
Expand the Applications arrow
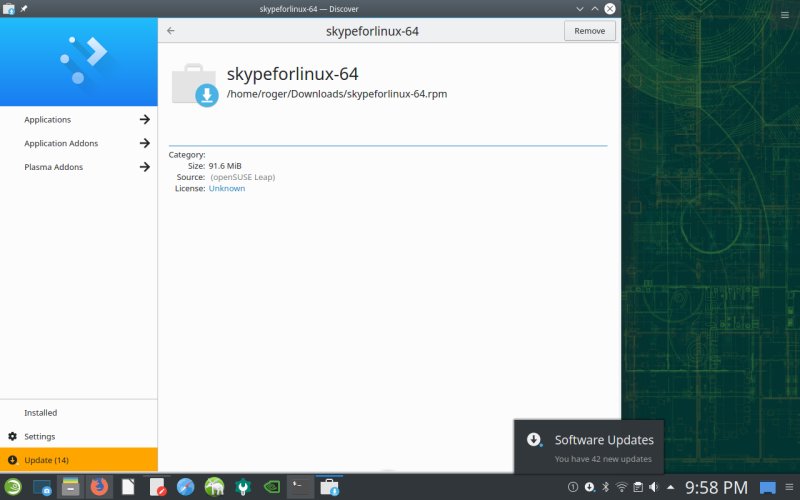click(145, 119)
